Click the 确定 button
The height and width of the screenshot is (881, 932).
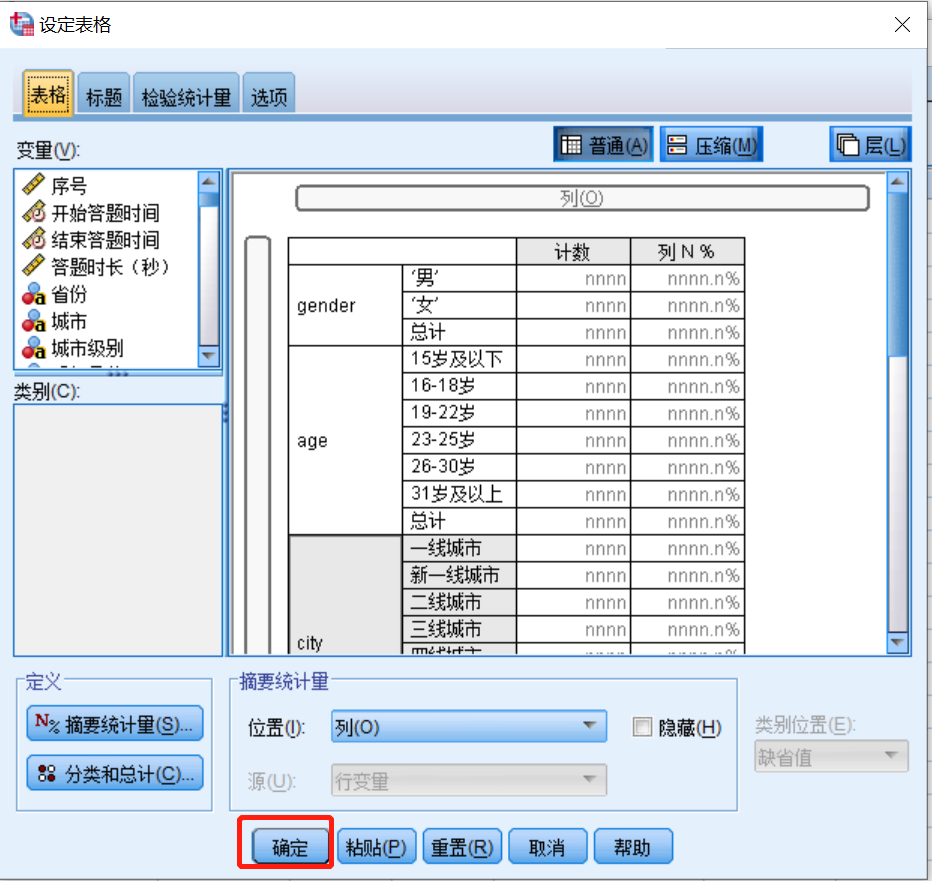[290, 847]
